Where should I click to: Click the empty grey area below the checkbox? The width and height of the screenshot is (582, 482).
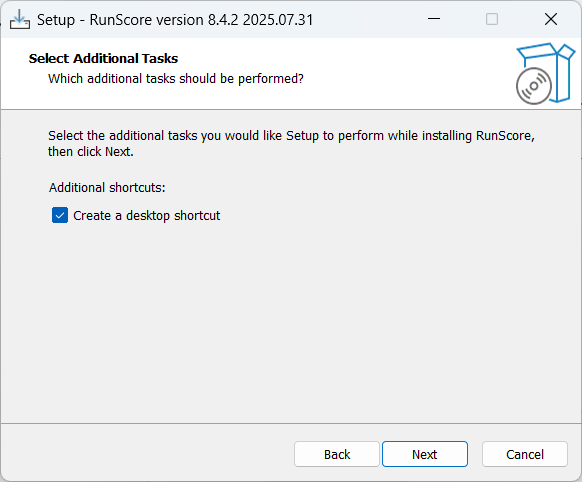pos(291,319)
